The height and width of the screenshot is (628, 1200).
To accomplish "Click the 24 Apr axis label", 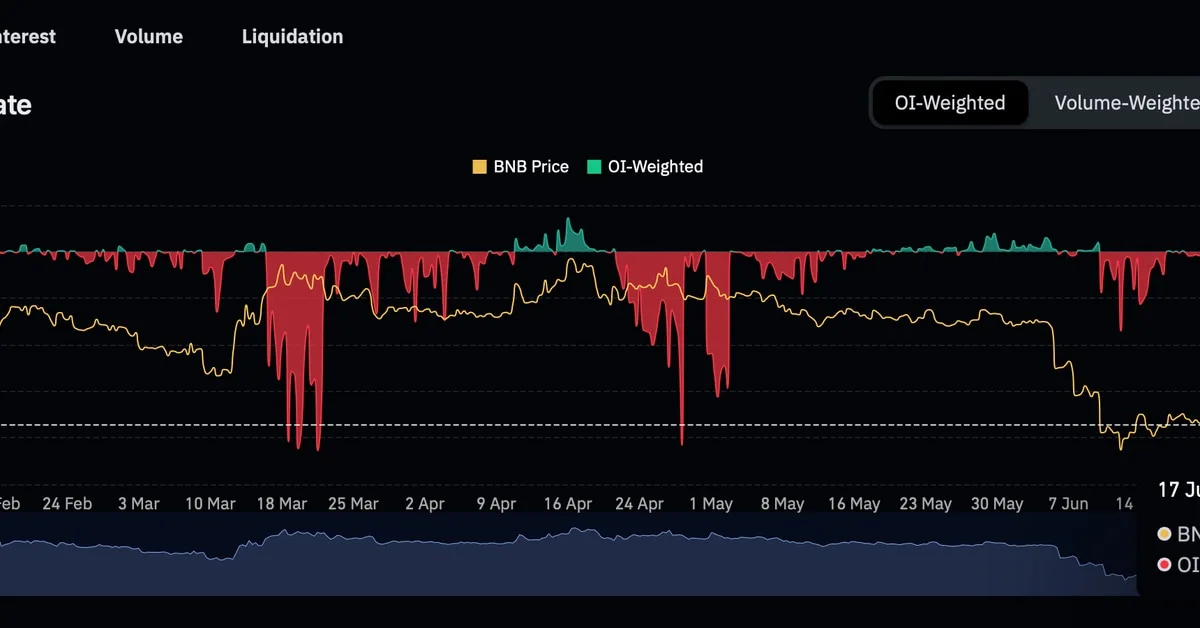I will coord(640,503).
